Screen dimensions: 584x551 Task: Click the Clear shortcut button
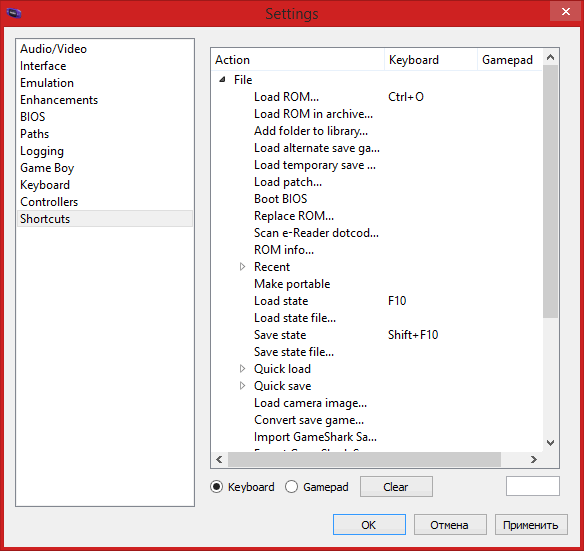(396, 487)
